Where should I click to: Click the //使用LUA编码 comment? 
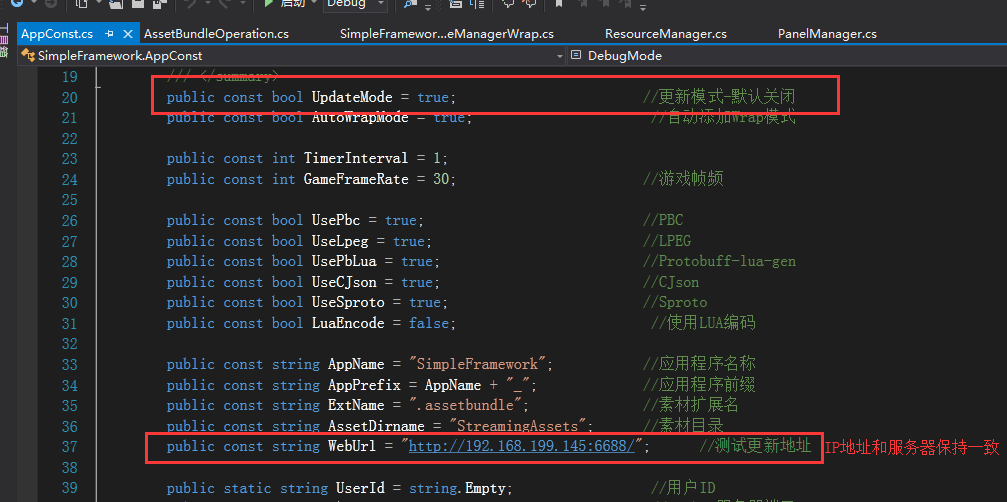(703, 323)
